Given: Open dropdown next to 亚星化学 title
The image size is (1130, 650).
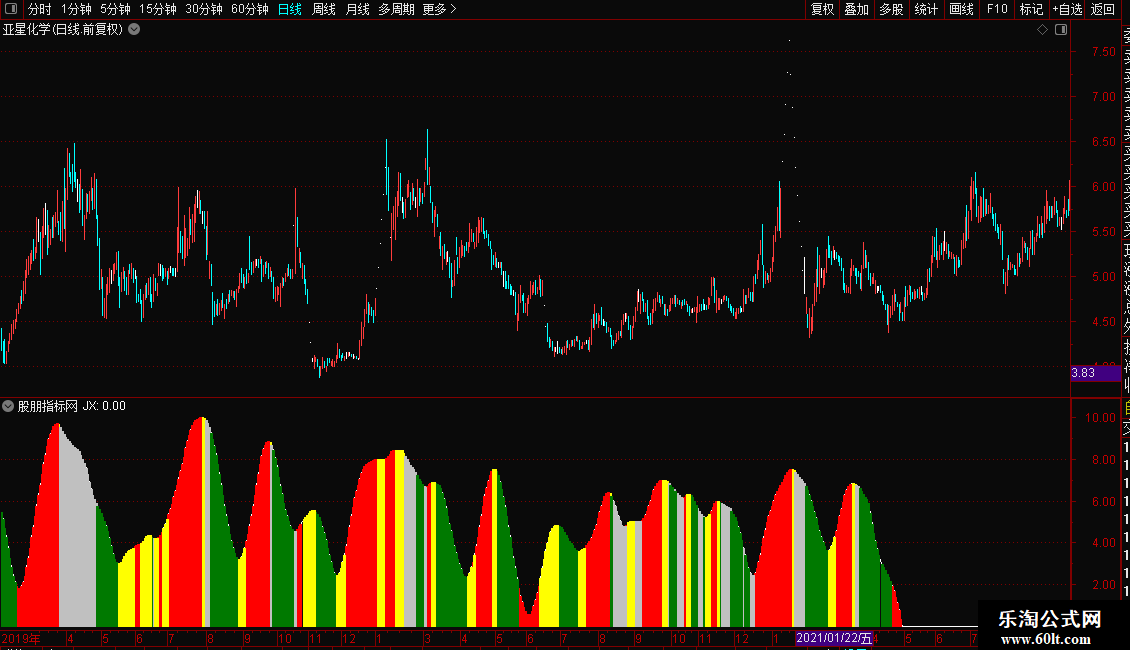Looking at the screenshot, I should pyautogui.click(x=134, y=30).
